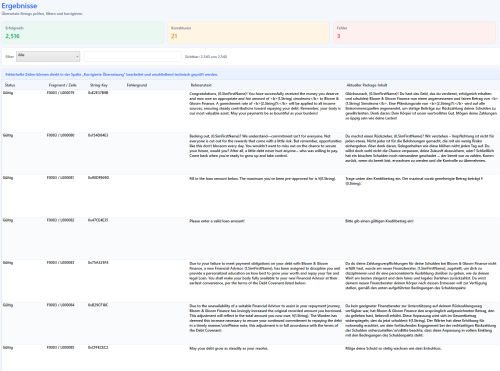Open the Filter dropdown showing Alle
Screen dimensions: 500x371
(48, 56)
